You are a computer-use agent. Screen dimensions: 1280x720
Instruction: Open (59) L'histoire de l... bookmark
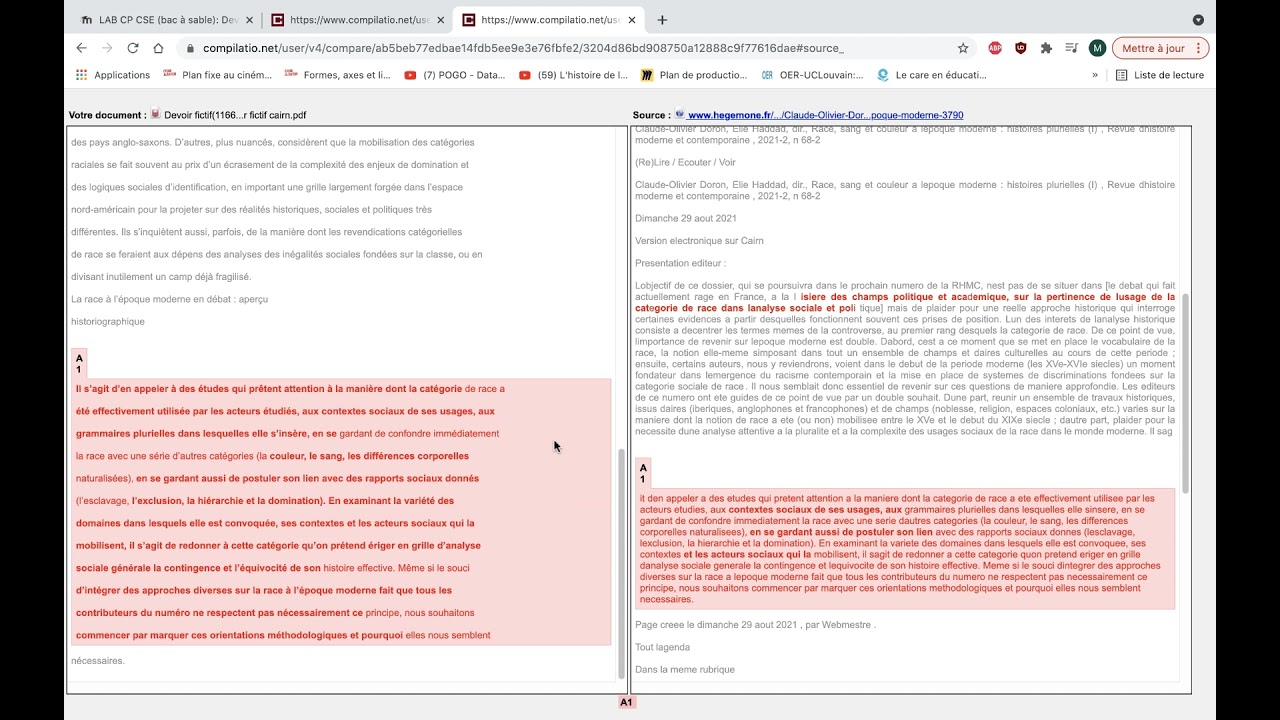[x=574, y=75]
